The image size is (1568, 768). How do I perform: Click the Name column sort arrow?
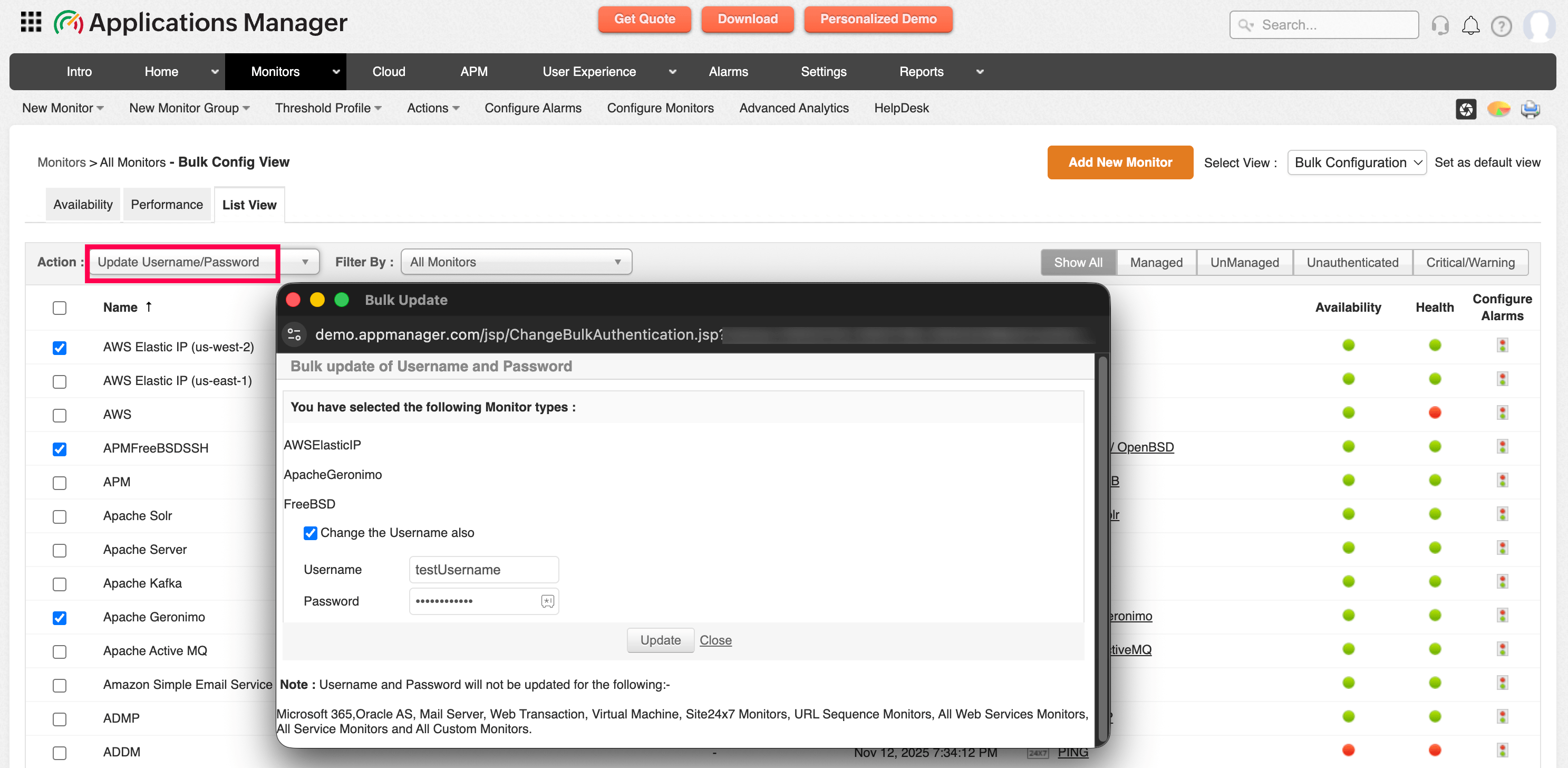149,307
